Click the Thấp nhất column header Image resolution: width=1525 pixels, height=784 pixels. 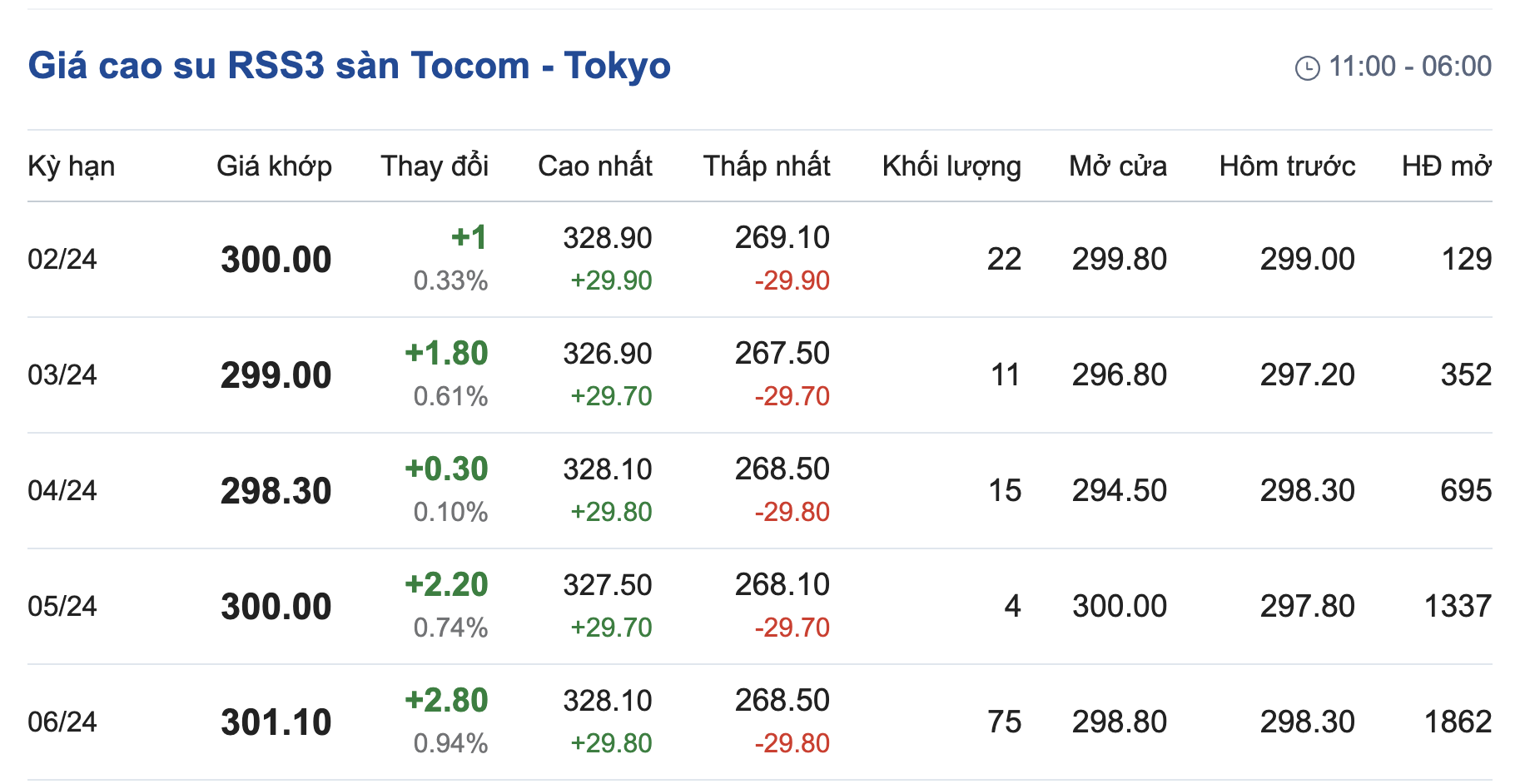(766, 166)
